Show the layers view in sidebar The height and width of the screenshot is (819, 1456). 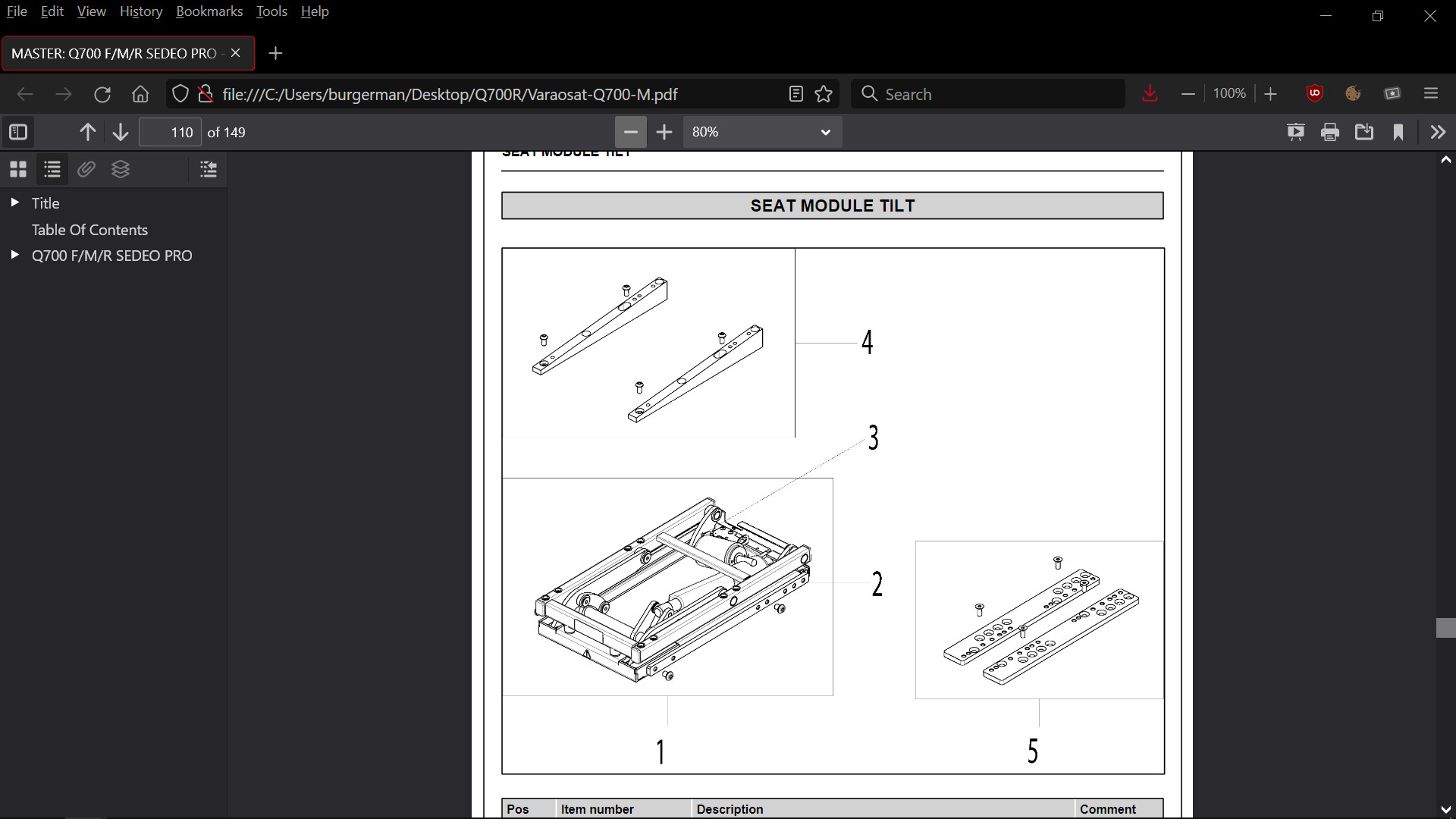[x=121, y=169]
